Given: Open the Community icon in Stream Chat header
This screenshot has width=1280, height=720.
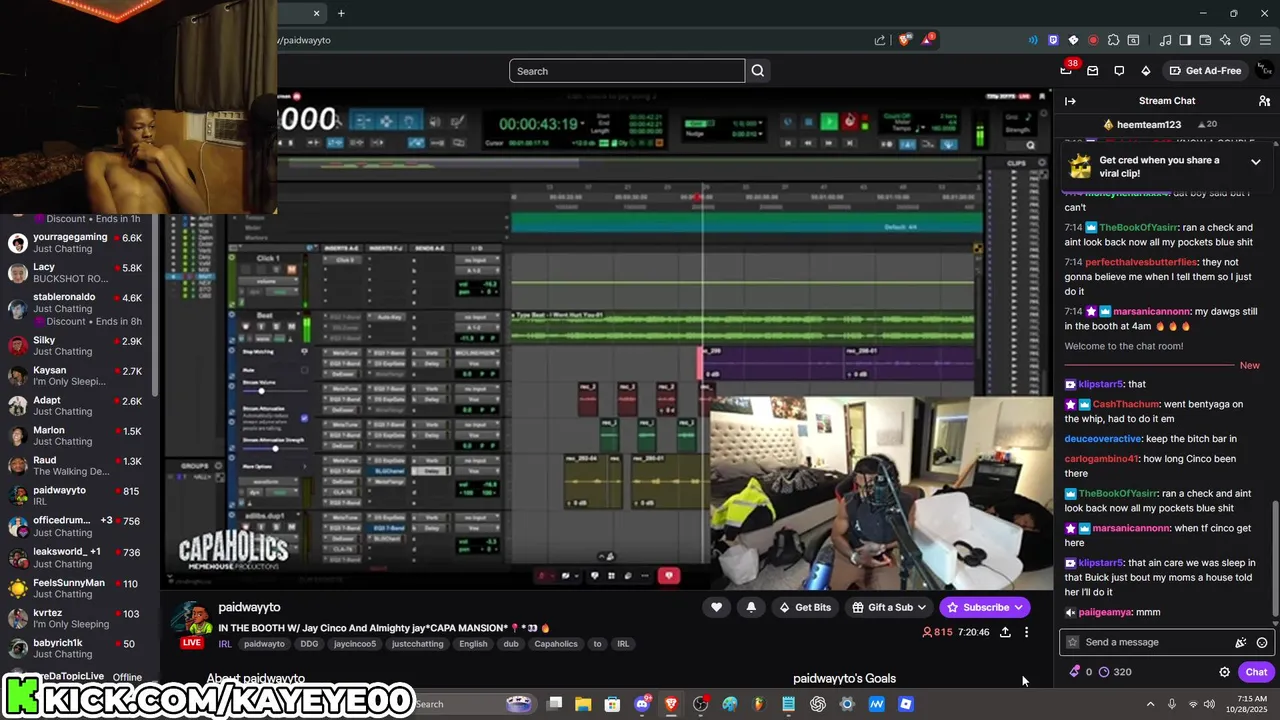Looking at the screenshot, I should pyautogui.click(x=1264, y=101).
